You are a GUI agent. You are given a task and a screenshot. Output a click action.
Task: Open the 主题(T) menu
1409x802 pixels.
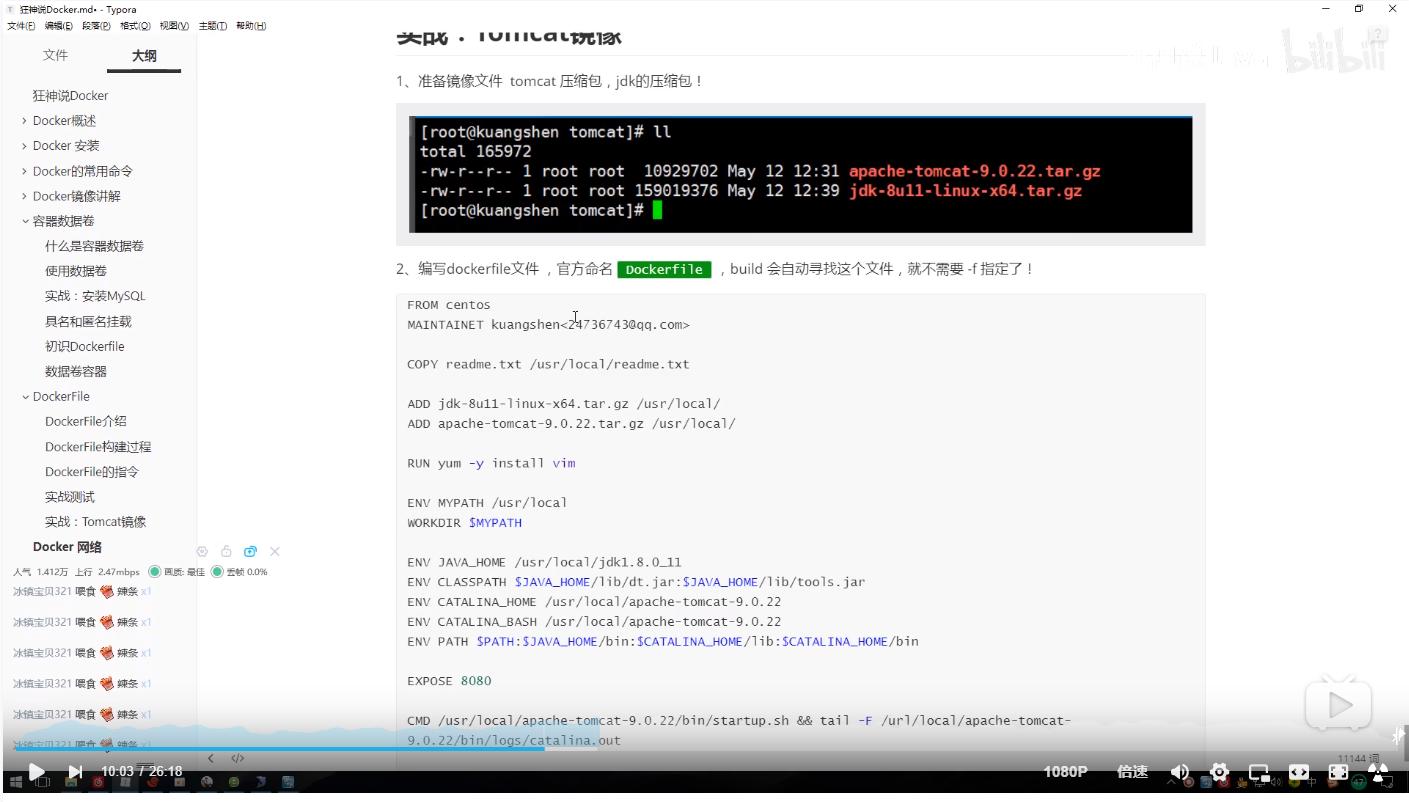click(212, 26)
